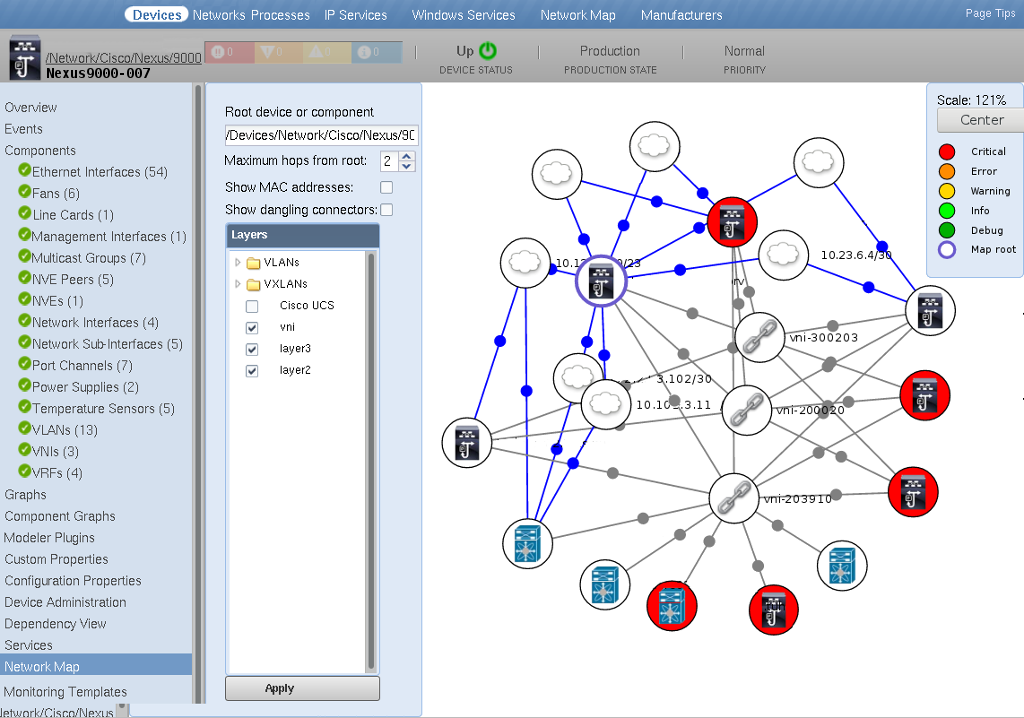Click green status icon next to Fans
Image resolution: width=1024 pixels, height=718 pixels.
[x=25, y=192]
